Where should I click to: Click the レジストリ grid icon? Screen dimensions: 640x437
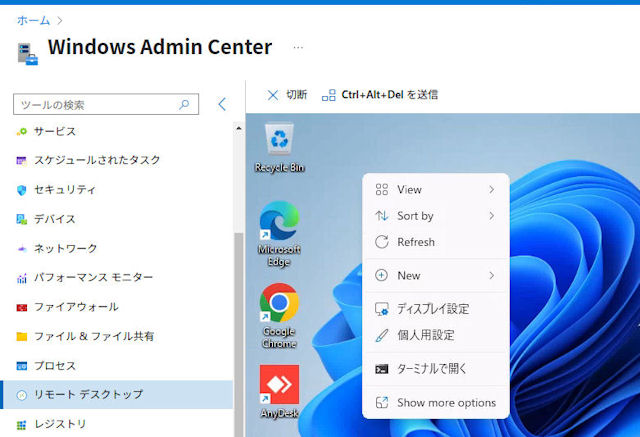[22, 425]
